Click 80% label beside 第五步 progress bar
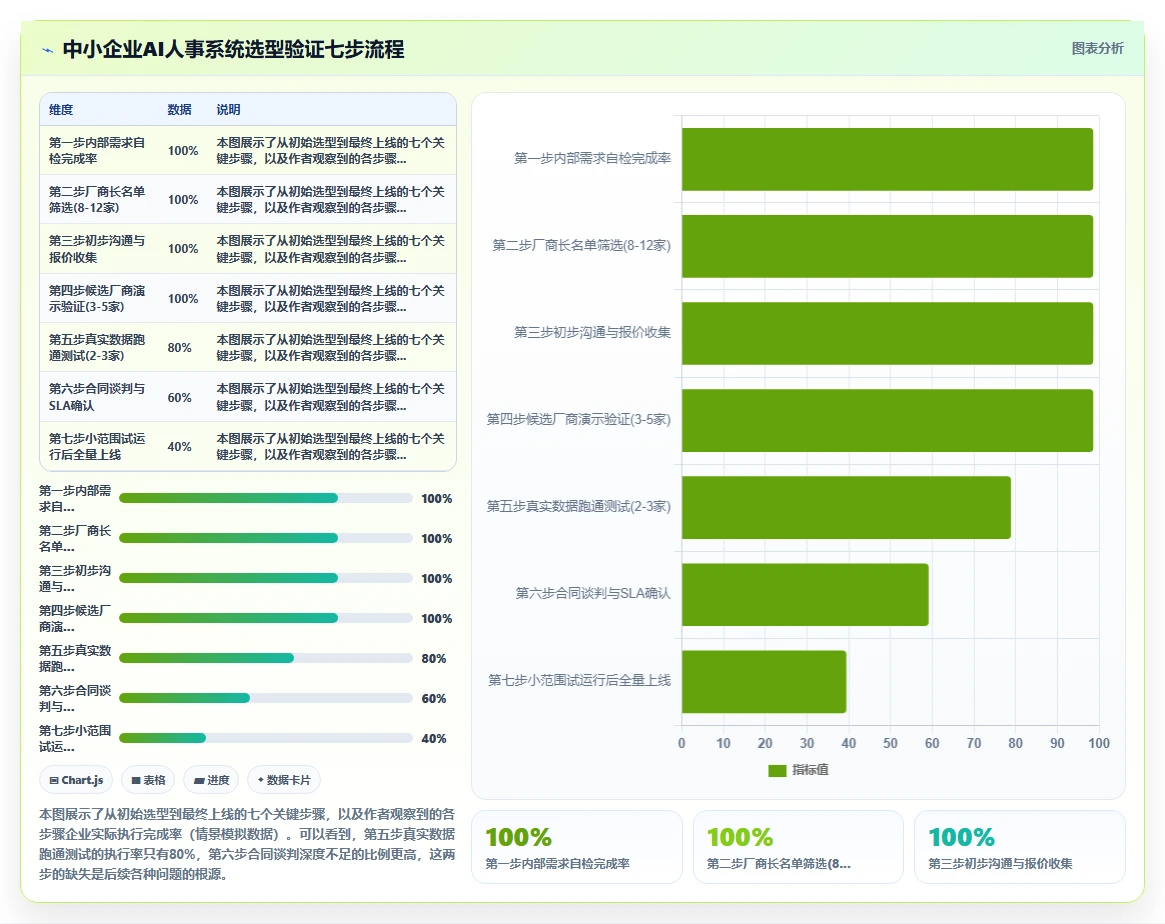1165x924 pixels. [x=434, y=659]
